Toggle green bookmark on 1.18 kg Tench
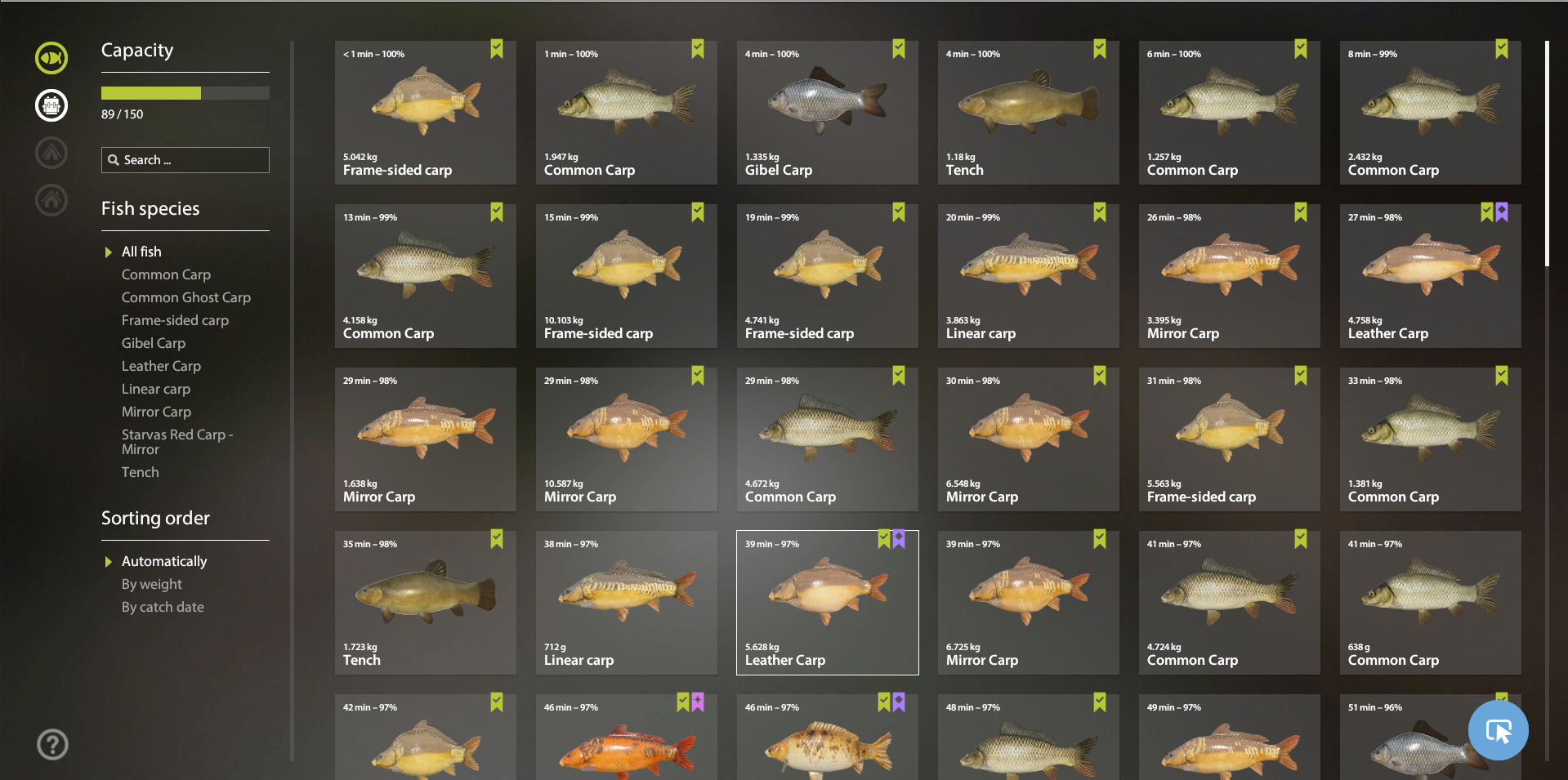 (x=1100, y=49)
